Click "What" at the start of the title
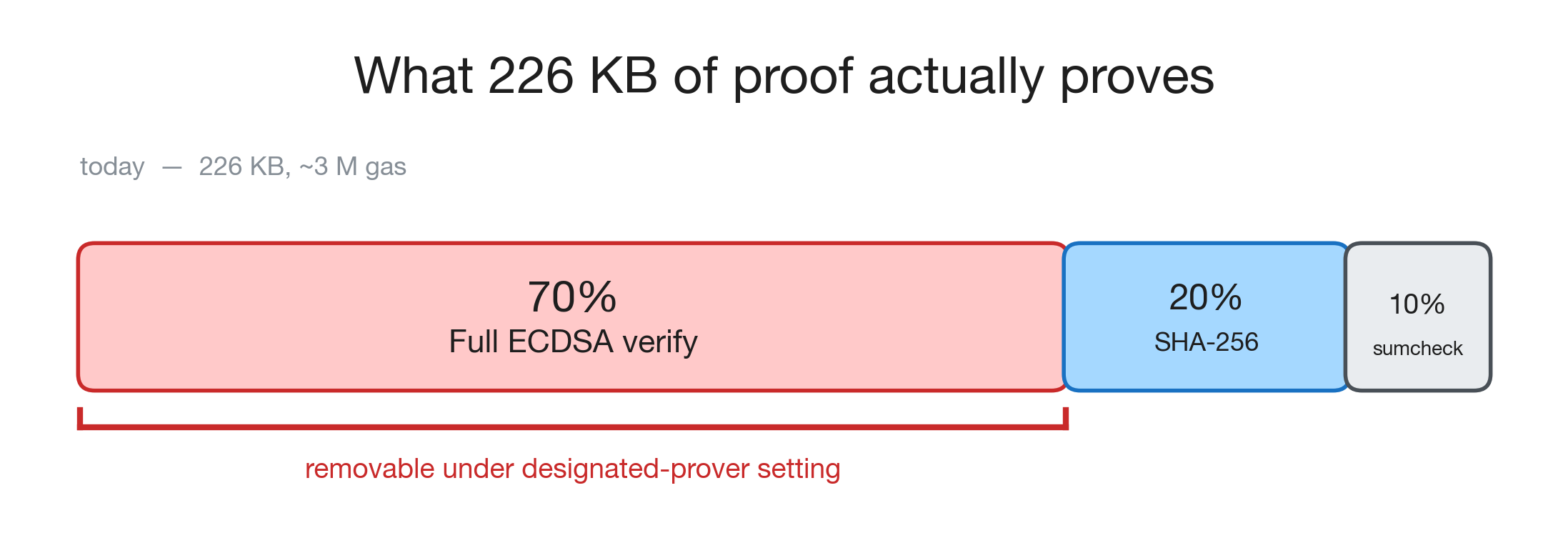1568x543 pixels. [x=413, y=76]
